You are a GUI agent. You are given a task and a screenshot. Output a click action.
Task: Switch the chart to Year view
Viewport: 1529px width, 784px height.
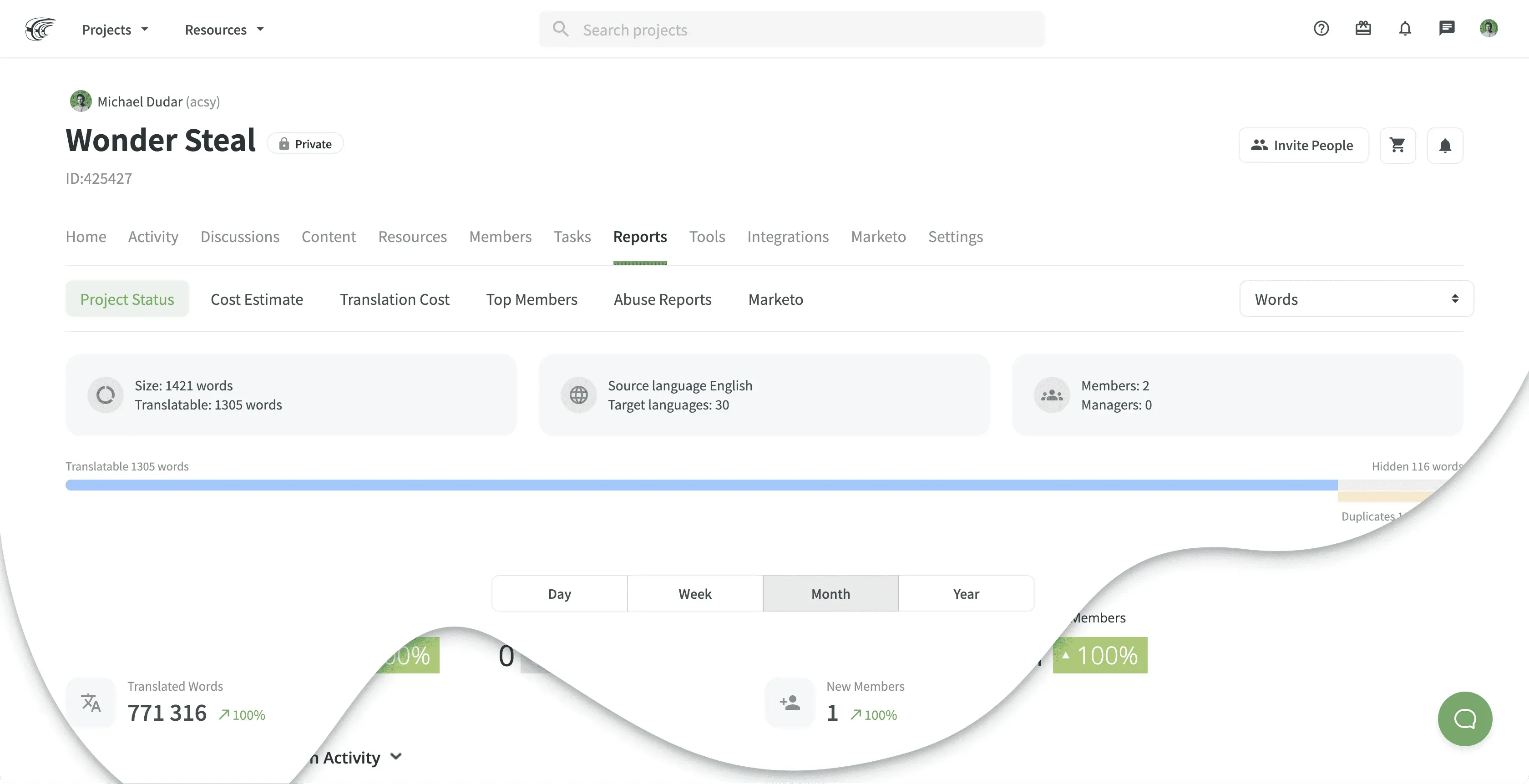coord(966,593)
